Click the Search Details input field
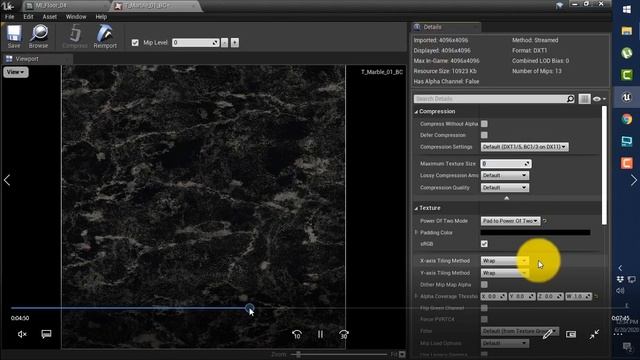This screenshot has width=640, height=360. tap(490, 99)
